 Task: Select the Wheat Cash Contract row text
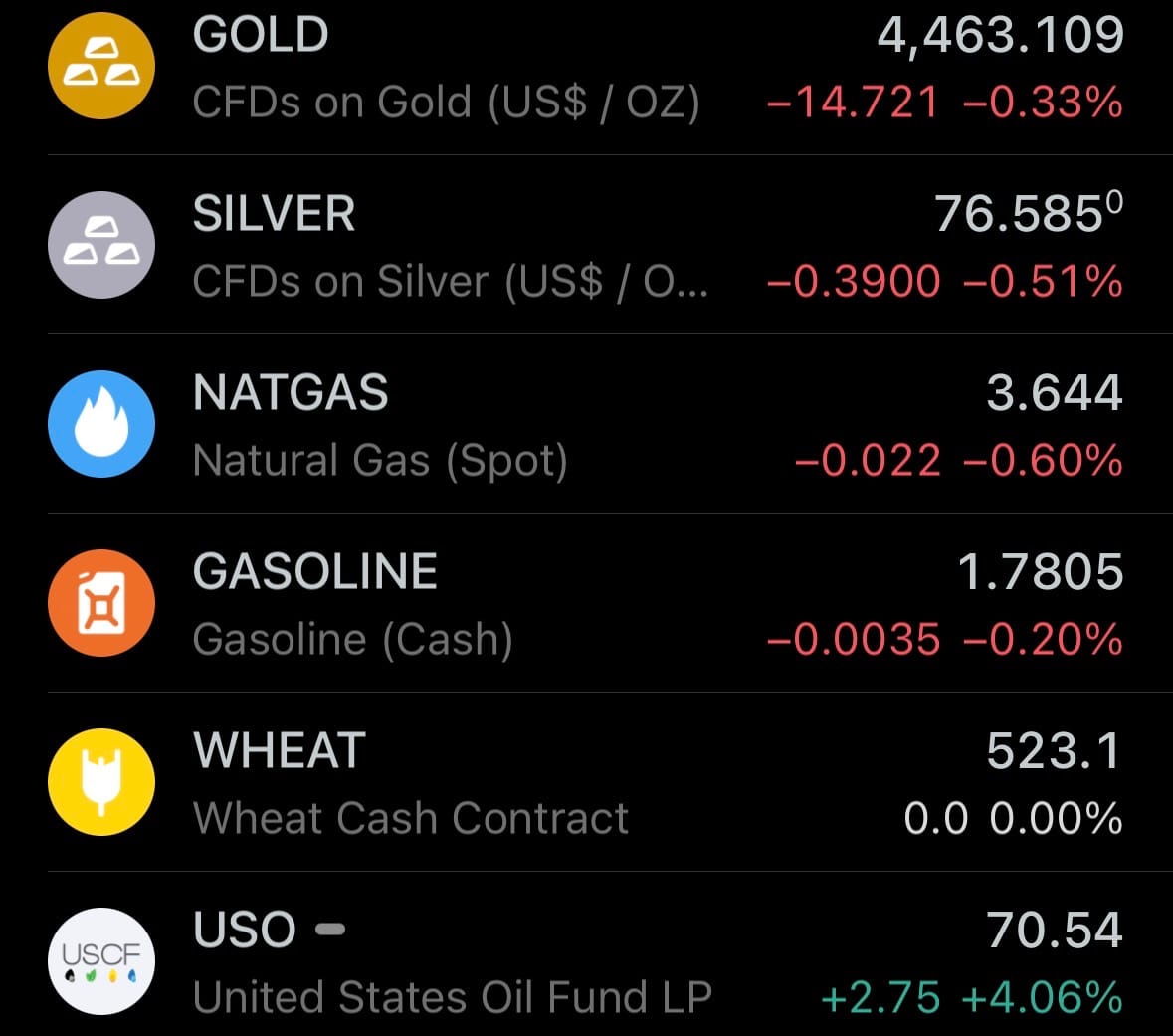tap(411, 819)
